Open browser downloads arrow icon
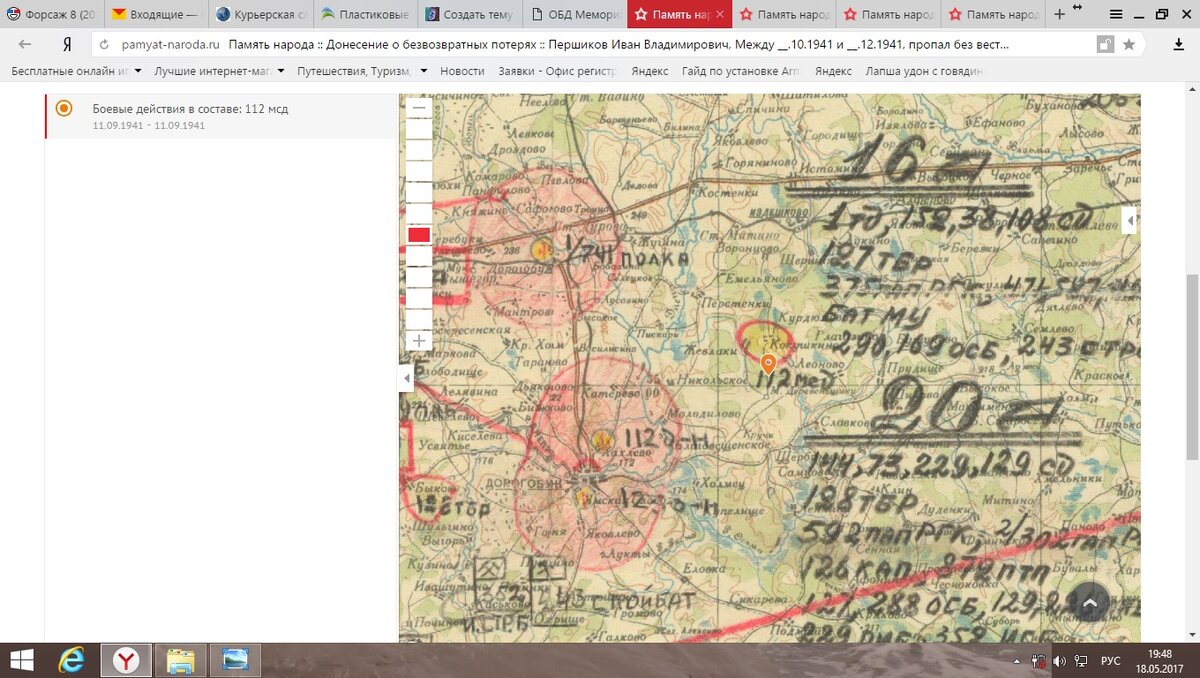The width and height of the screenshot is (1200, 678). click(1180, 45)
